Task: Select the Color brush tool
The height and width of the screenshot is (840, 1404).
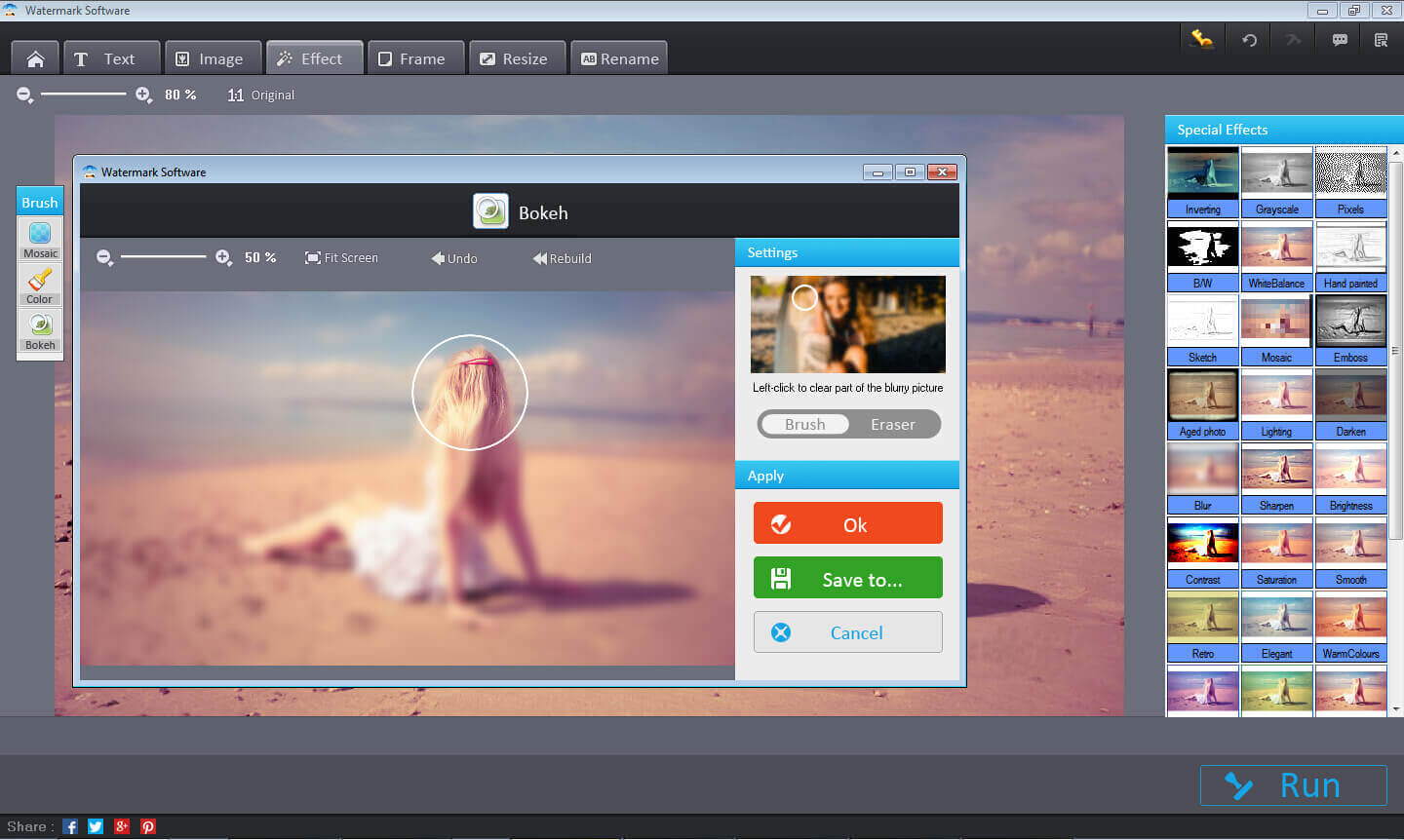Action: pos(40,285)
